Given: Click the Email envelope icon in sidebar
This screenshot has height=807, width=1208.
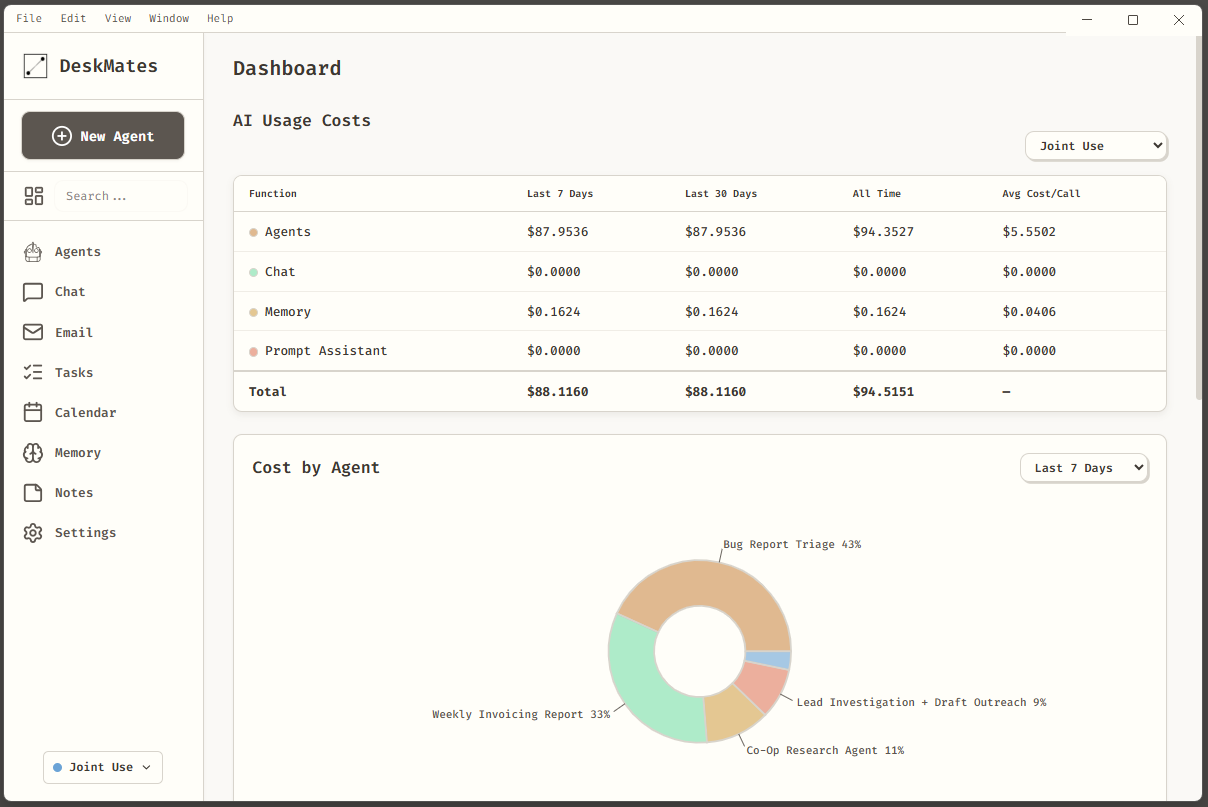Looking at the screenshot, I should pyautogui.click(x=33, y=332).
